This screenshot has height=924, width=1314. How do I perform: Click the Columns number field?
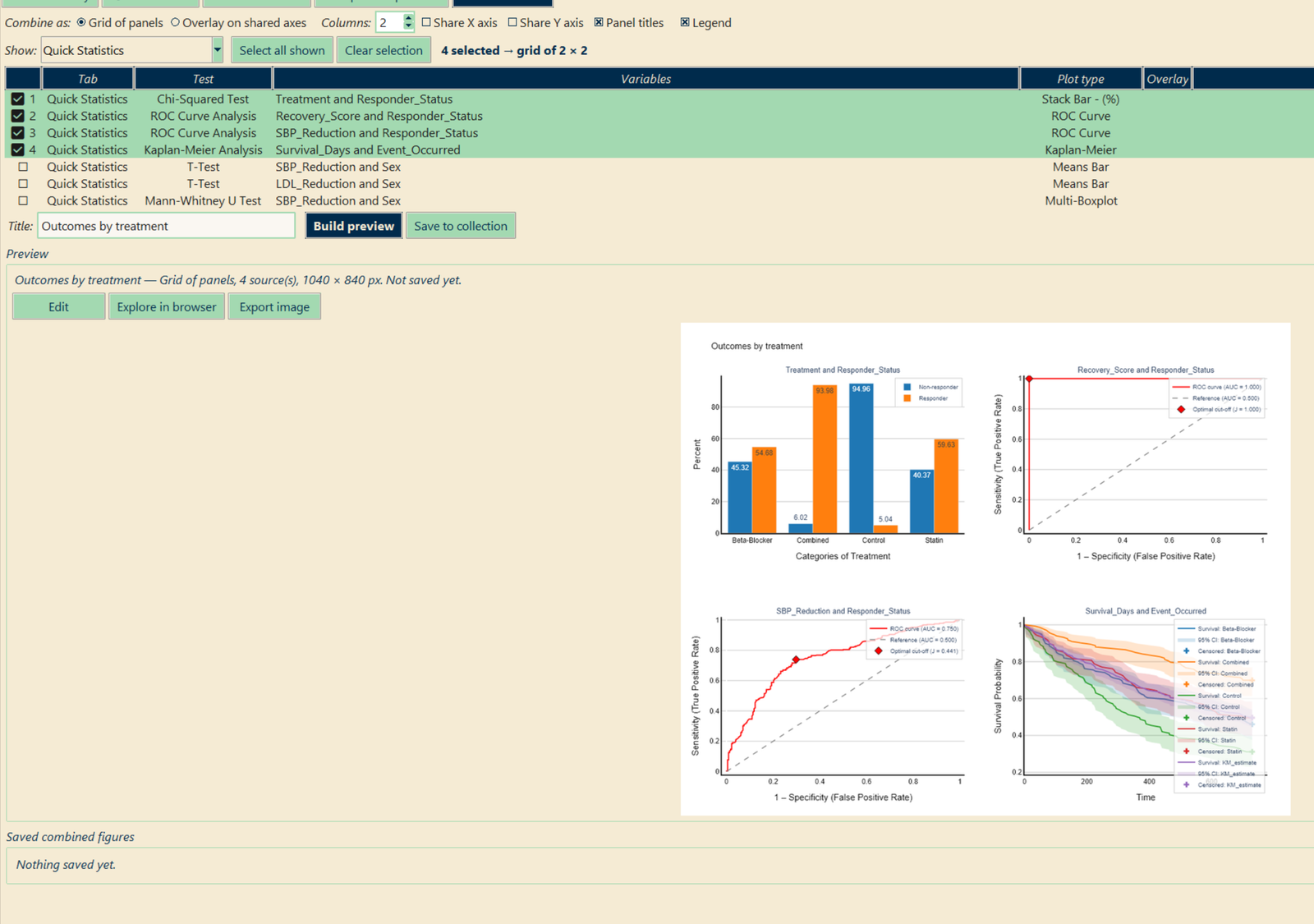[389, 22]
